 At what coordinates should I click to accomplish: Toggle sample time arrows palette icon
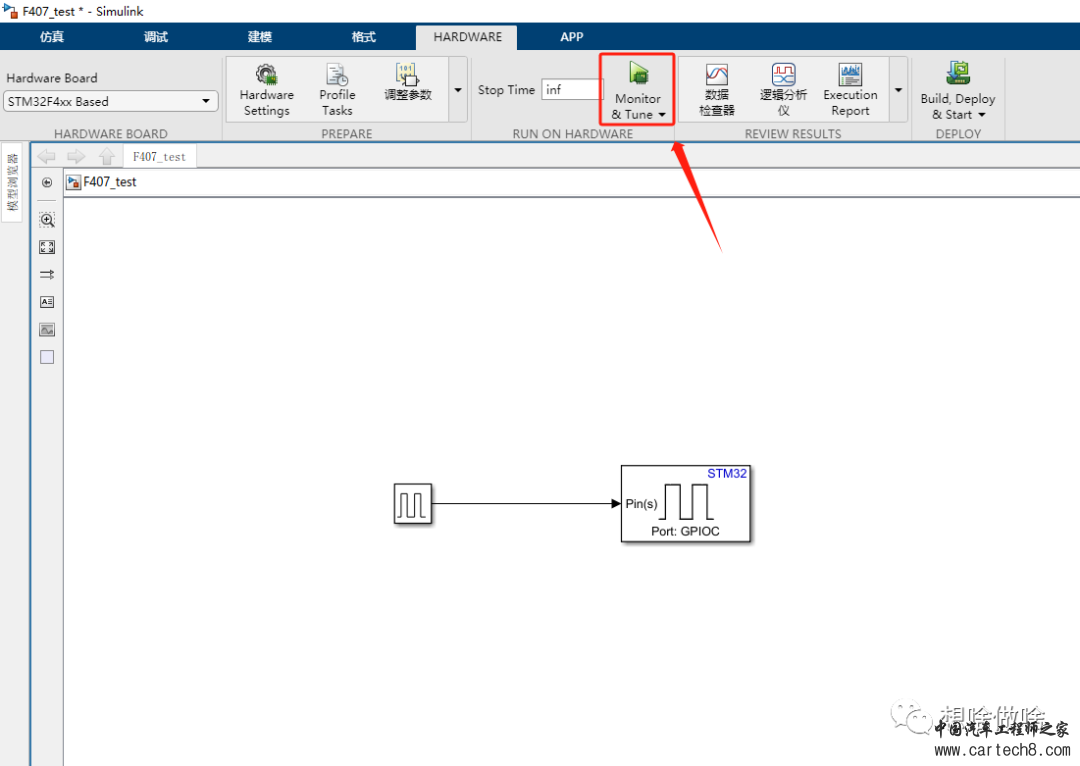pyautogui.click(x=47, y=275)
